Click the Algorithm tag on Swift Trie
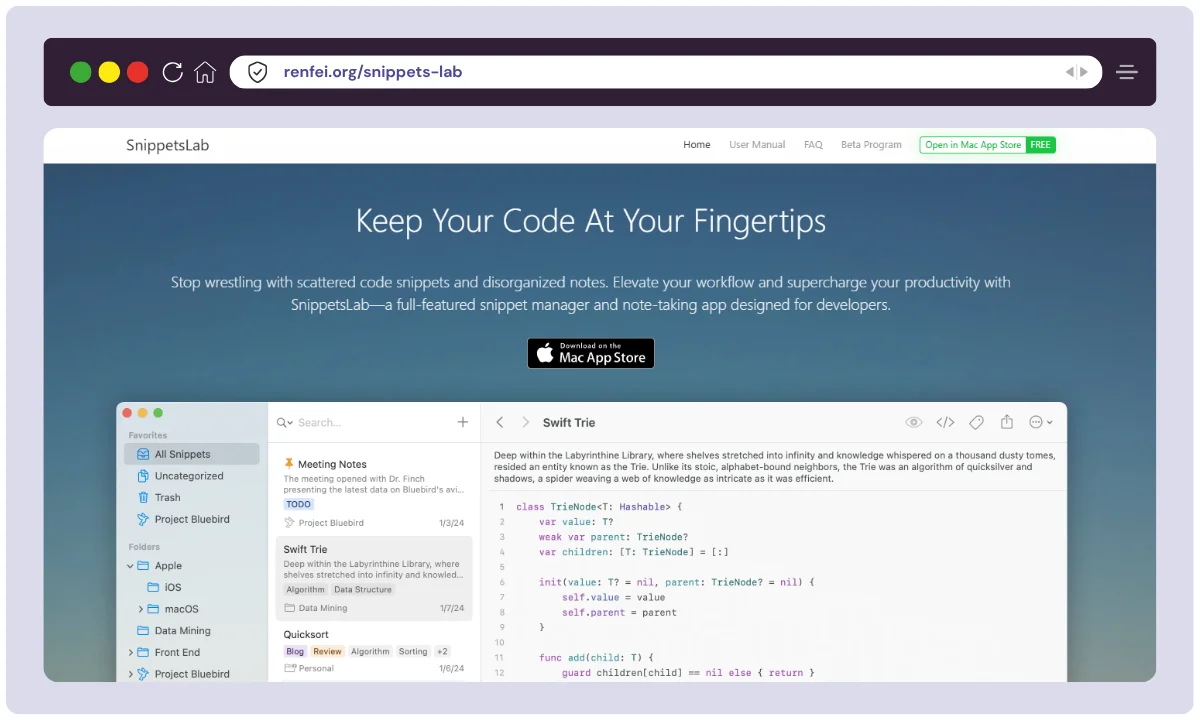The width and height of the screenshot is (1200, 720). (x=306, y=590)
